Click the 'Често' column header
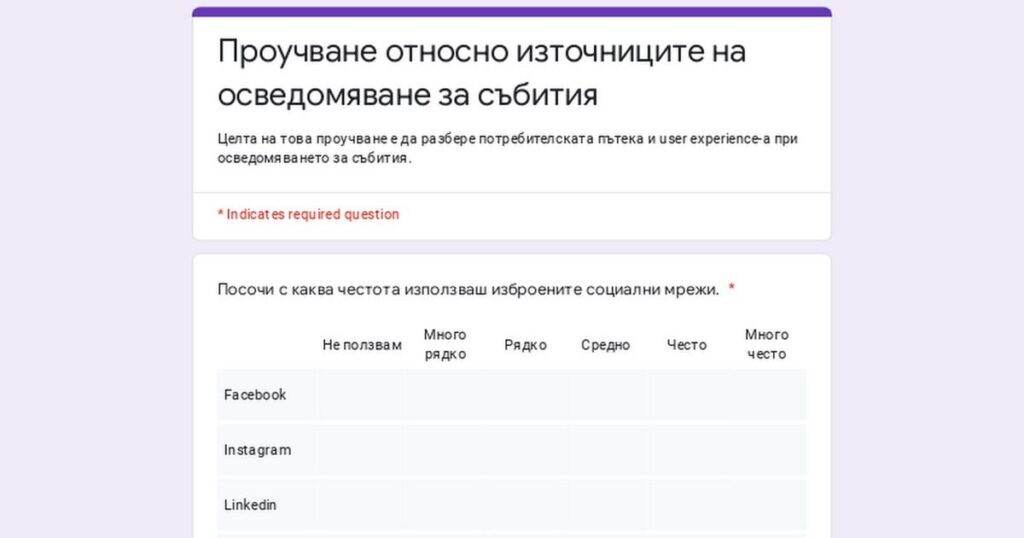Screen dimensions: 1024x538 click(686, 345)
